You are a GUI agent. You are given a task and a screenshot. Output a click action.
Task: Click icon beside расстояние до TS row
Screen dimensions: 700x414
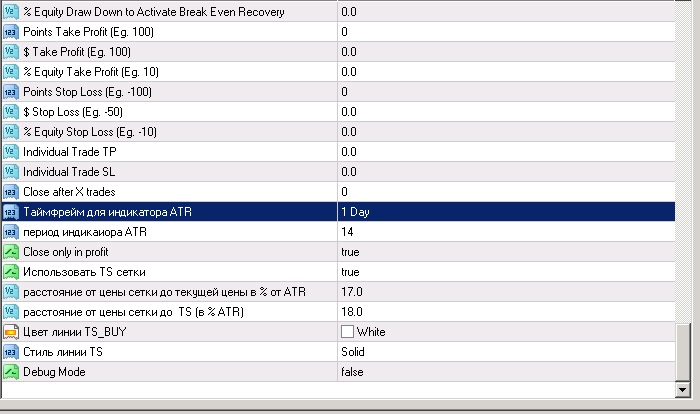[11, 312]
